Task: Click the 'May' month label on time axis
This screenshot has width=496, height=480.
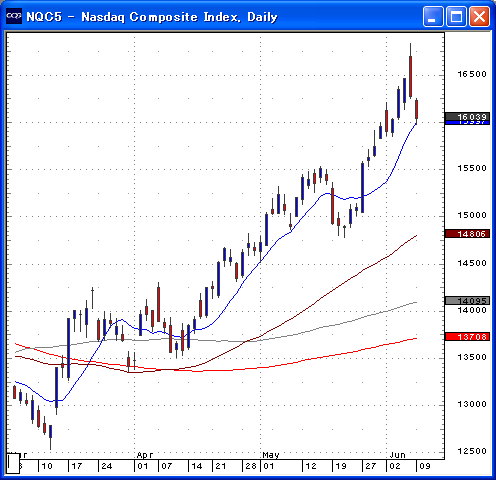Action: (271, 455)
